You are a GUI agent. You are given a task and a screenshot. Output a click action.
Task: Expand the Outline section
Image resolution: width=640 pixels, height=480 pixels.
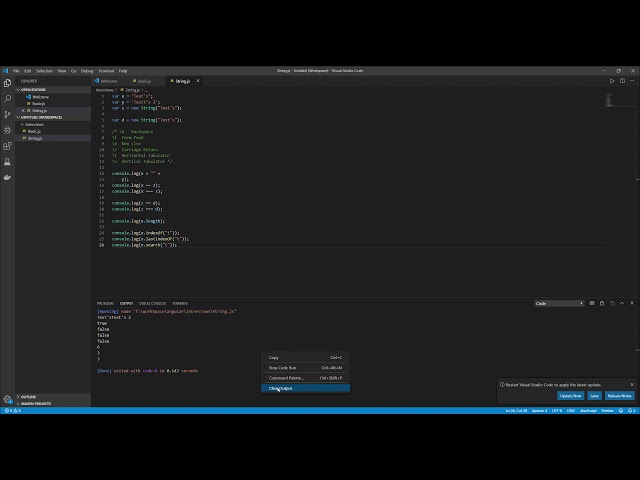pyautogui.click(x=53, y=397)
